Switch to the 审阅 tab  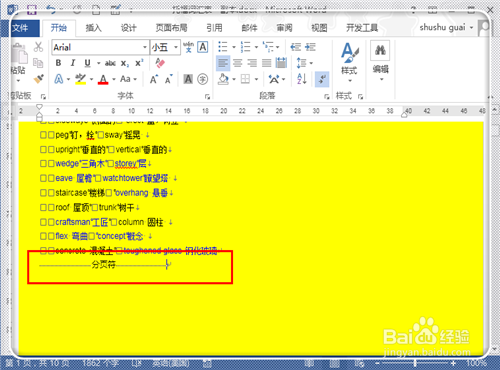(x=284, y=28)
